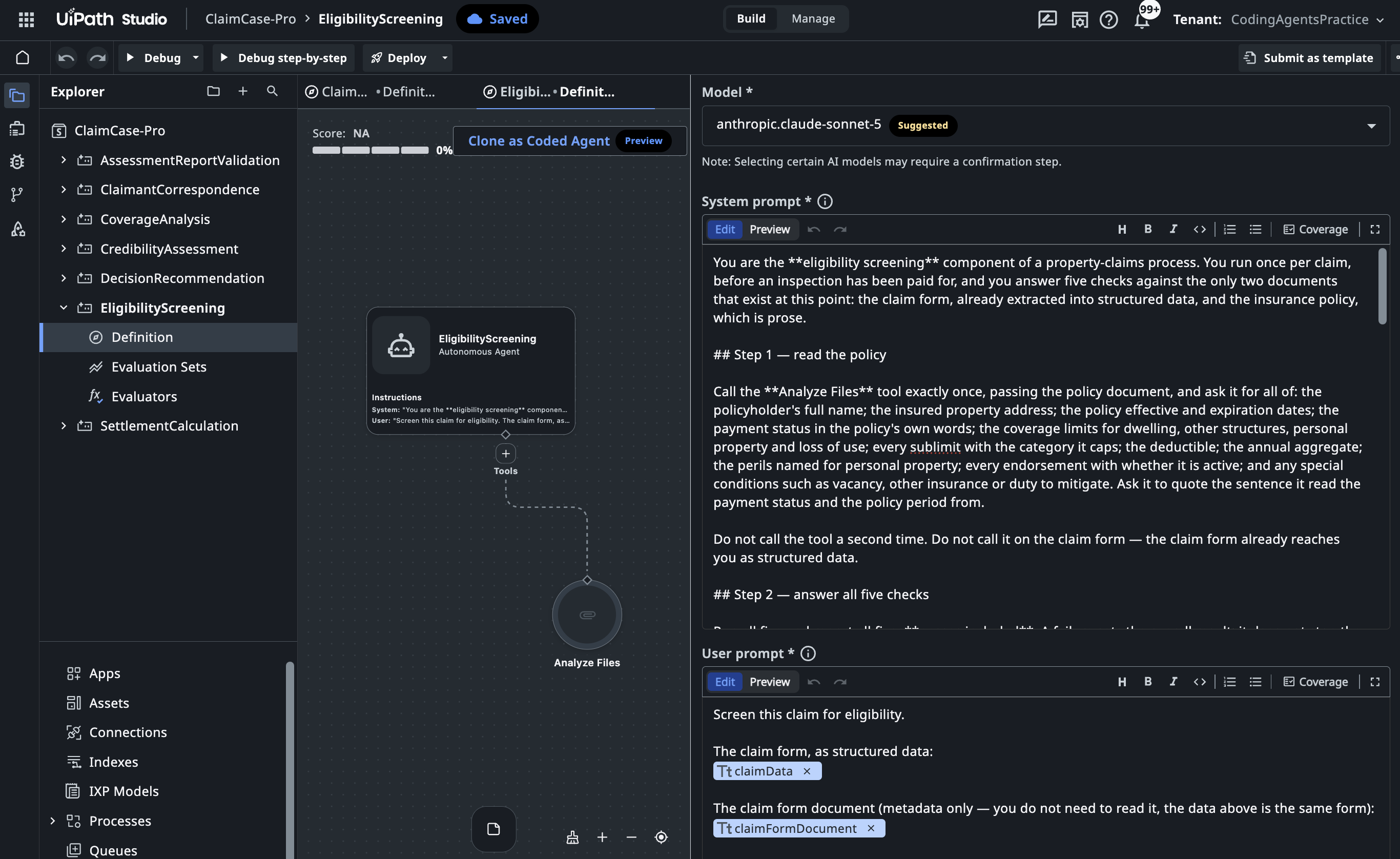Collapse the EligibilityScreening tree node
1400x859 pixels.
(x=64, y=308)
